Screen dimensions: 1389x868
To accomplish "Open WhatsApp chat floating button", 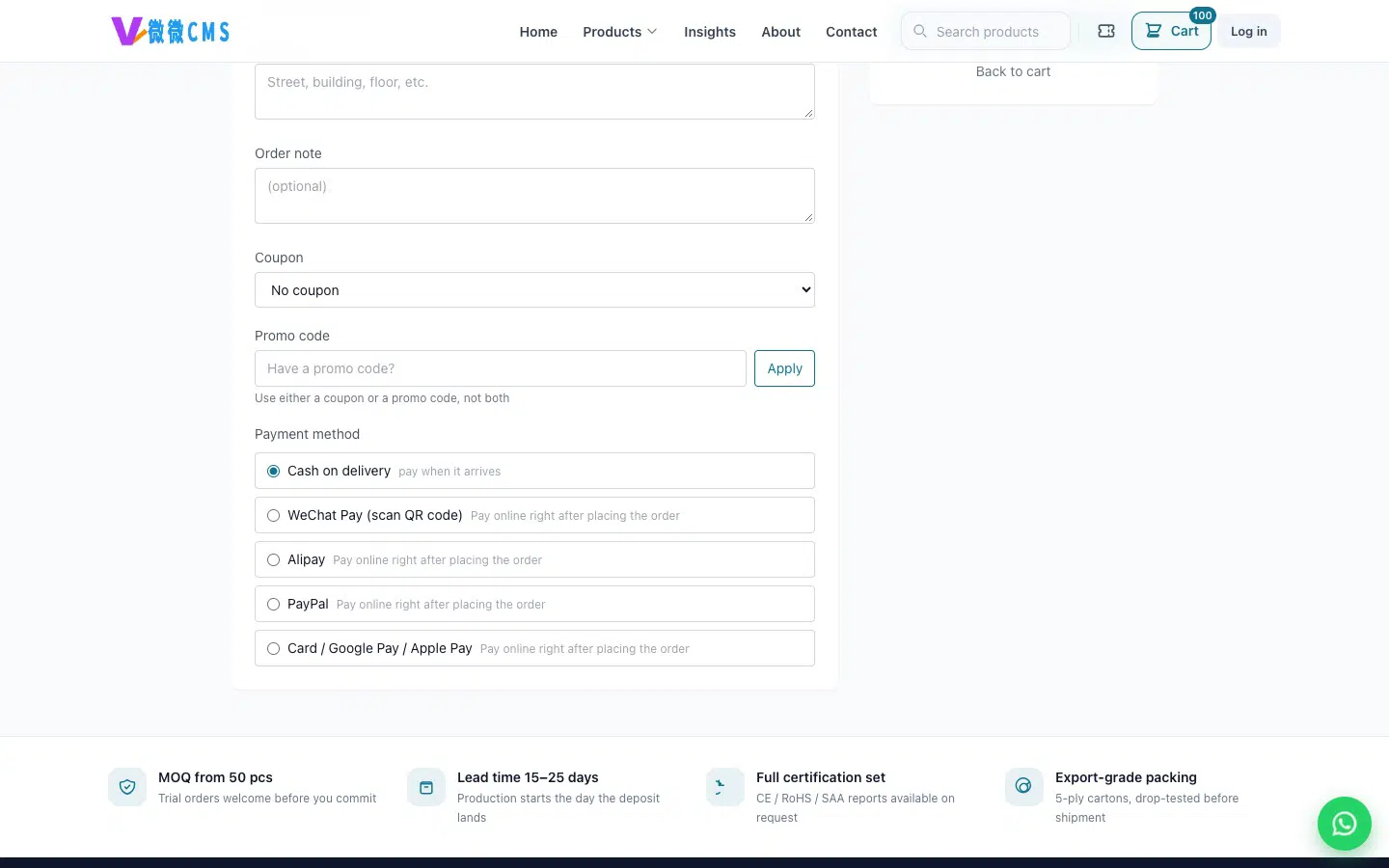I will (x=1345, y=824).
